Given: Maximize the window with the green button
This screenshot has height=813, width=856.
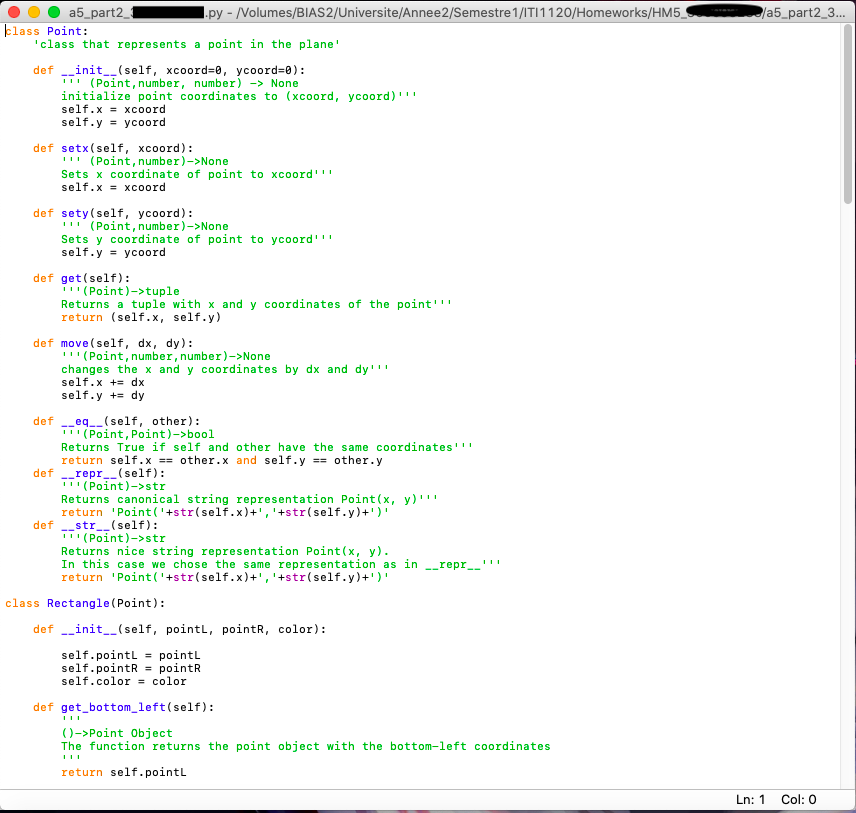Looking at the screenshot, I should (x=53, y=12).
